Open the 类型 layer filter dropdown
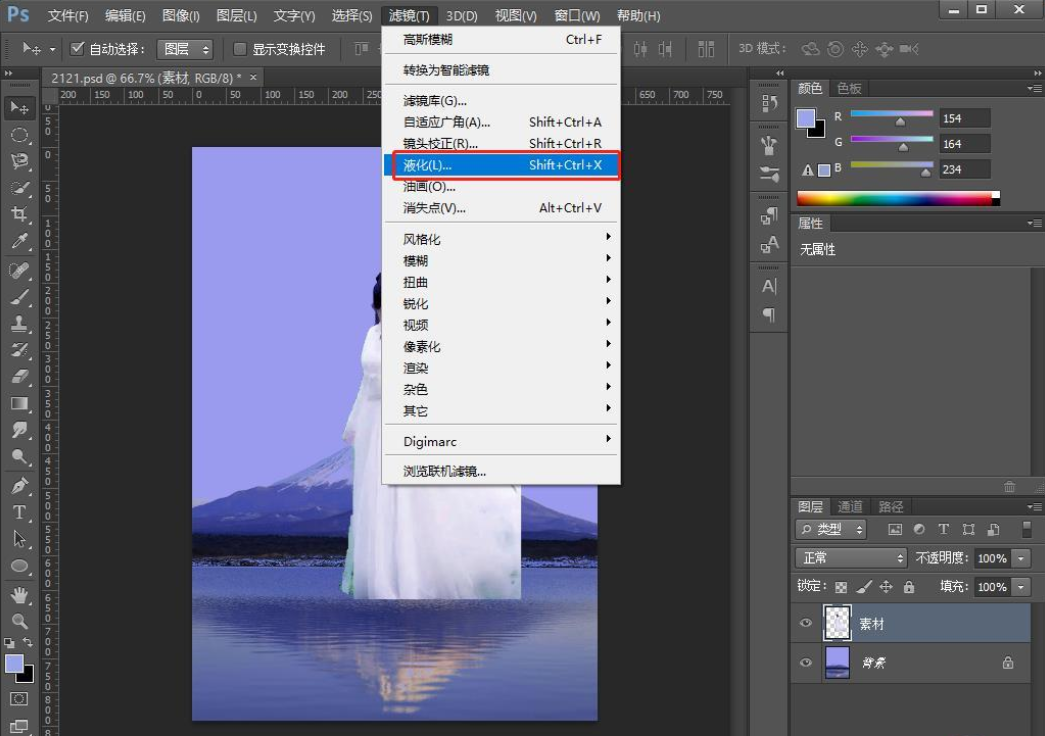The width and height of the screenshot is (1045, 736). pyautogui.click(x=831, y=529)
